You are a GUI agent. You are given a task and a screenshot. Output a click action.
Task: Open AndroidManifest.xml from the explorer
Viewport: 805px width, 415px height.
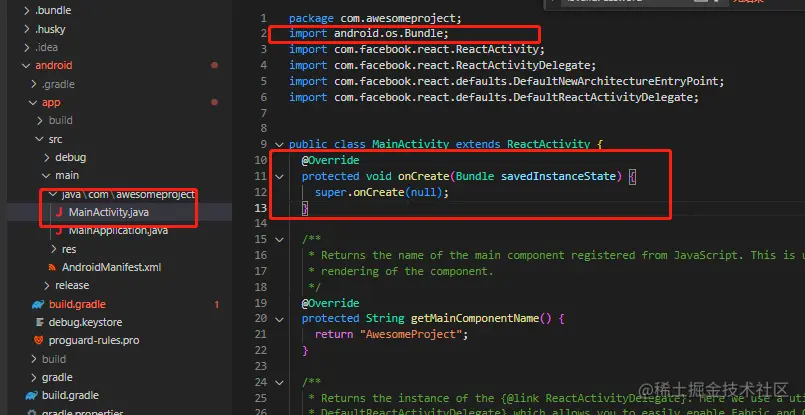click(x=111, y=268)
